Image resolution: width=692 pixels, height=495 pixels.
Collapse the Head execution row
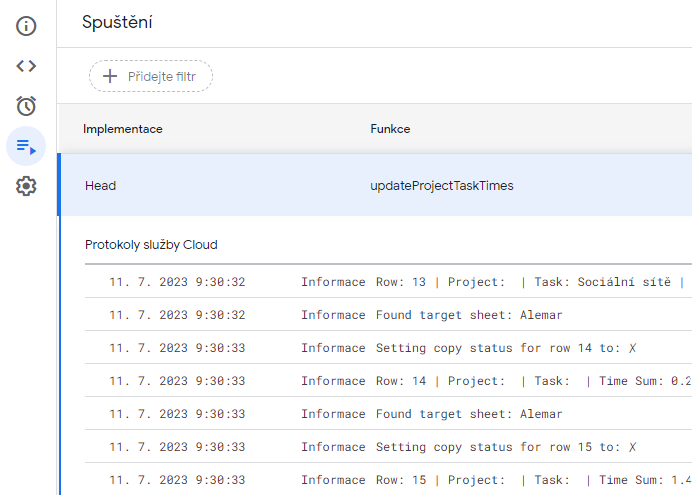(375, 185)
